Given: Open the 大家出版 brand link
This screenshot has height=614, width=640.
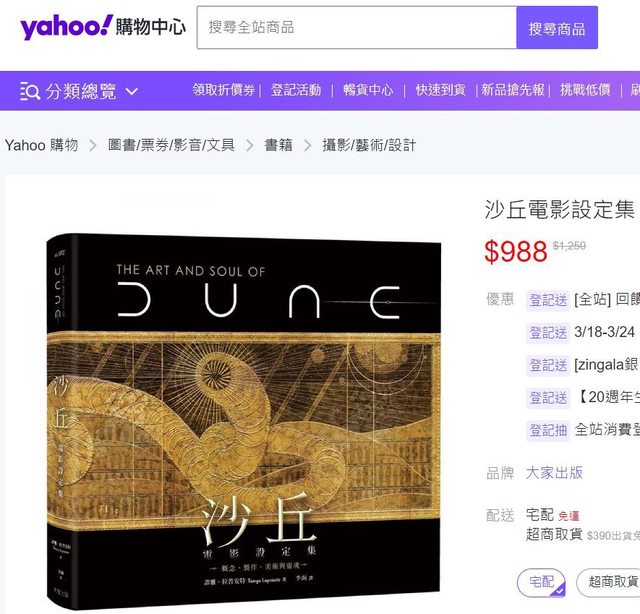Looking at the screenshot, I should click(554, 473).
